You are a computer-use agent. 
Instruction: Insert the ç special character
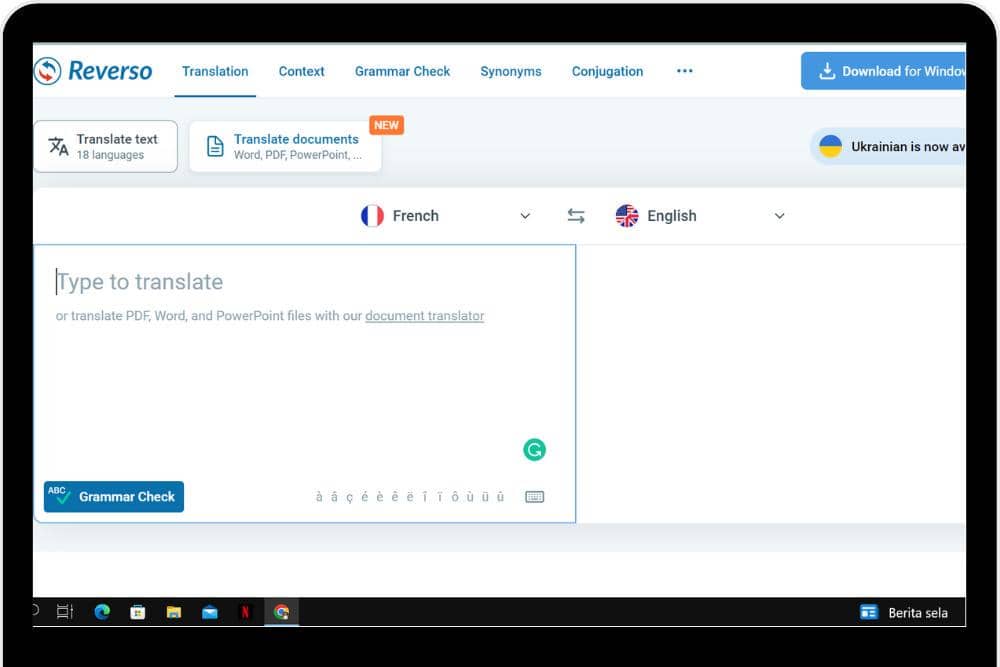[349, 497]
